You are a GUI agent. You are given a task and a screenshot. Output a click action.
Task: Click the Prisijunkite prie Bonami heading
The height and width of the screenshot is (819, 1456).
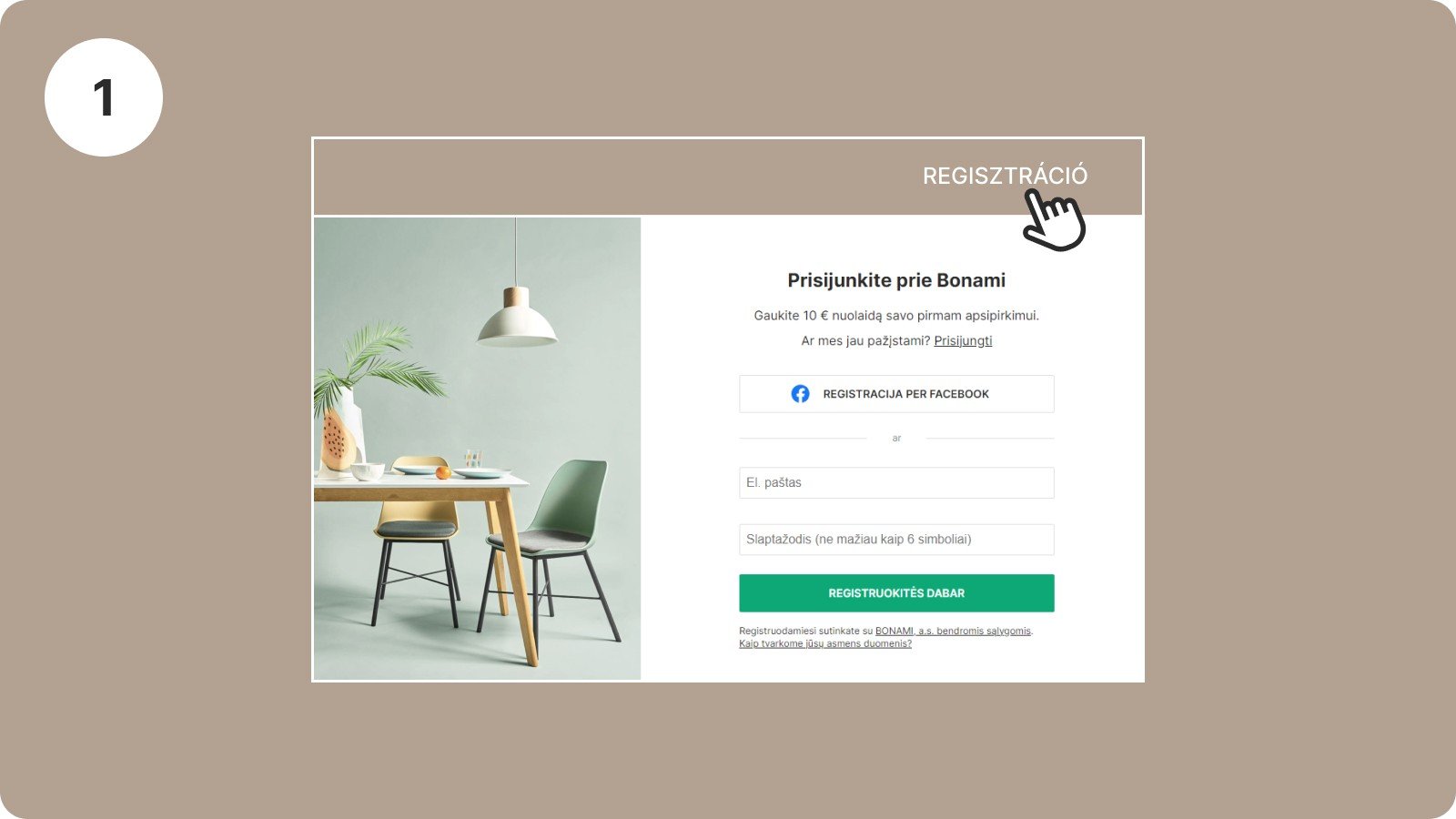(896, 280)
